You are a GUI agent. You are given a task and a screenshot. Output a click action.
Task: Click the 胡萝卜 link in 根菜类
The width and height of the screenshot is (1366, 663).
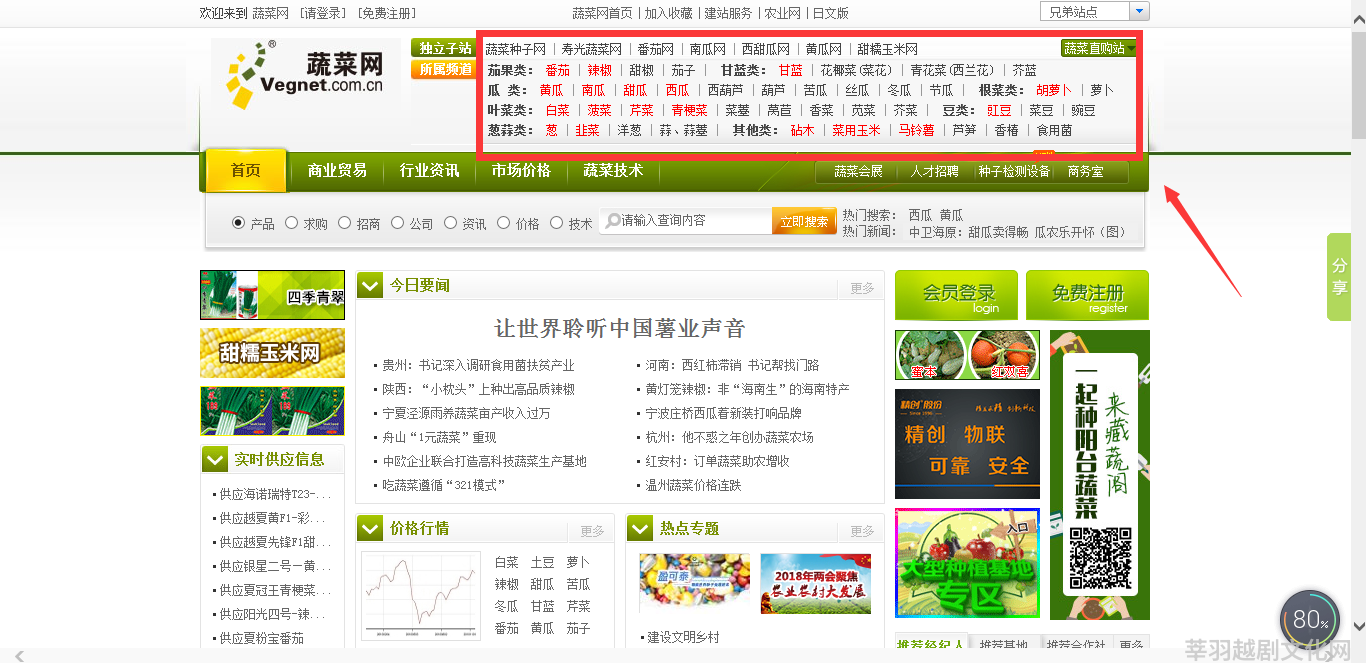click(x=1054, y=90)
